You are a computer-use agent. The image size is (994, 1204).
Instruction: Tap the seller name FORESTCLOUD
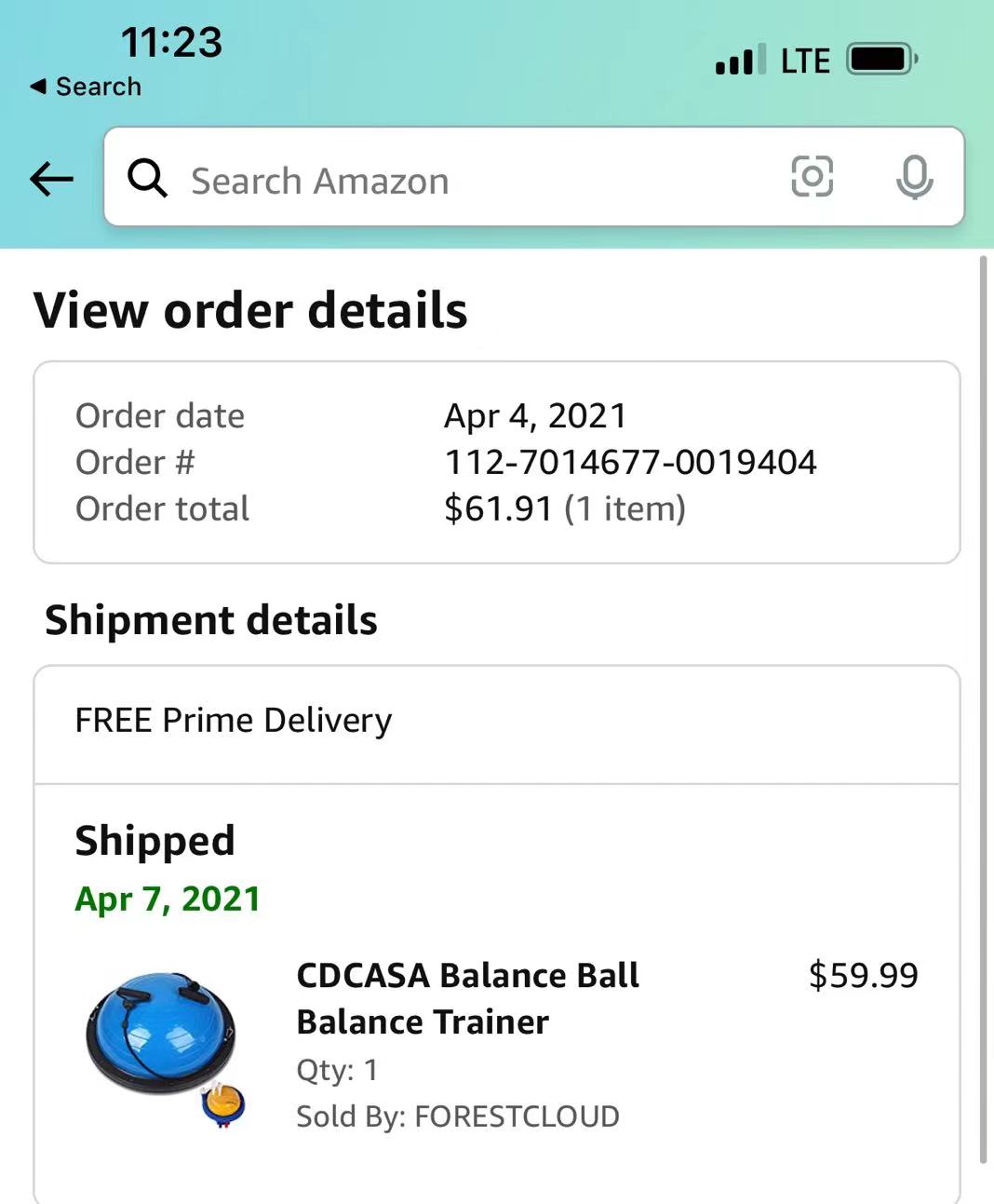[x=517, y=1116]
